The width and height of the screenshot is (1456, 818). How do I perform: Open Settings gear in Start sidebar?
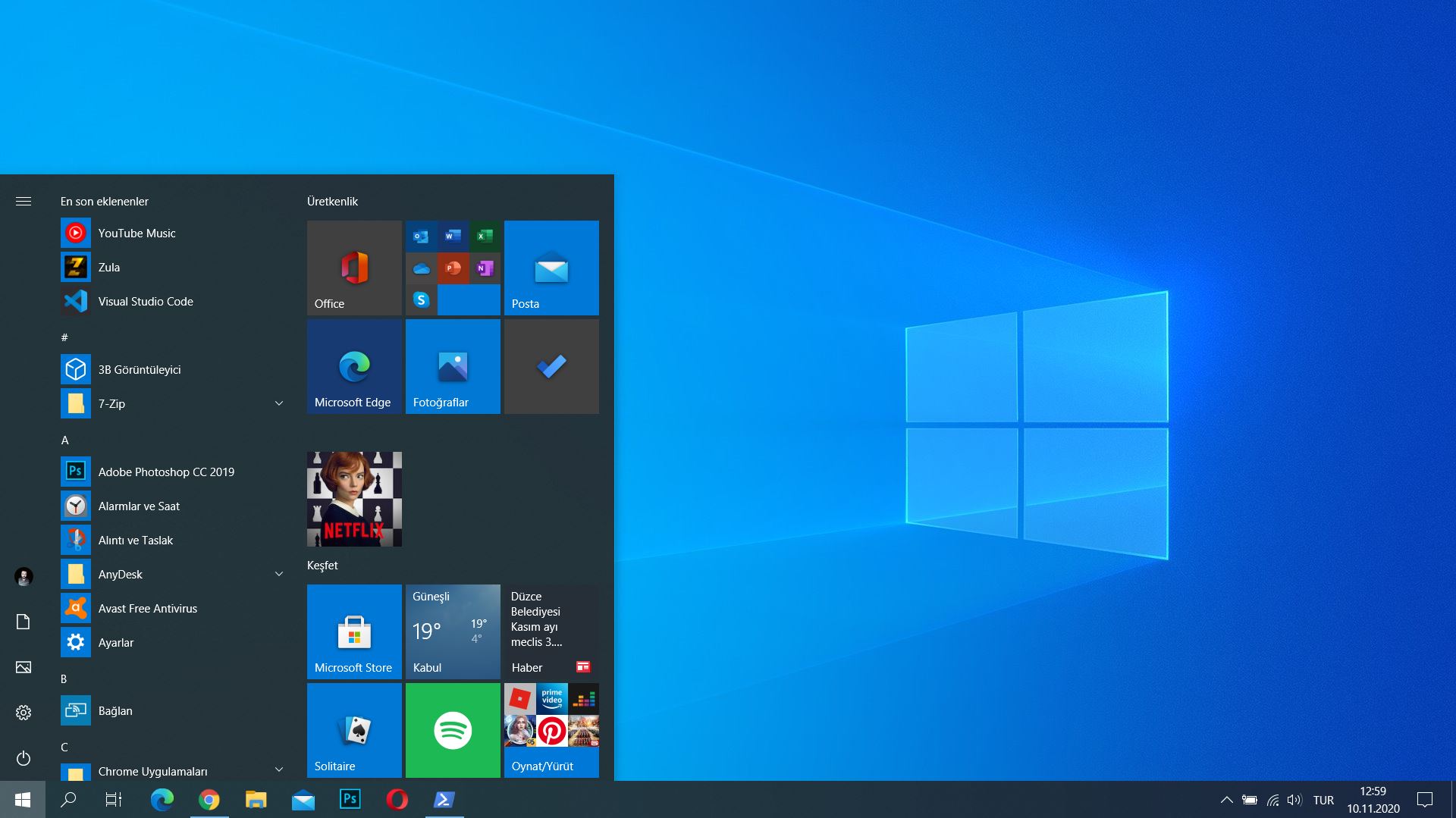click(x=24, y=713)
